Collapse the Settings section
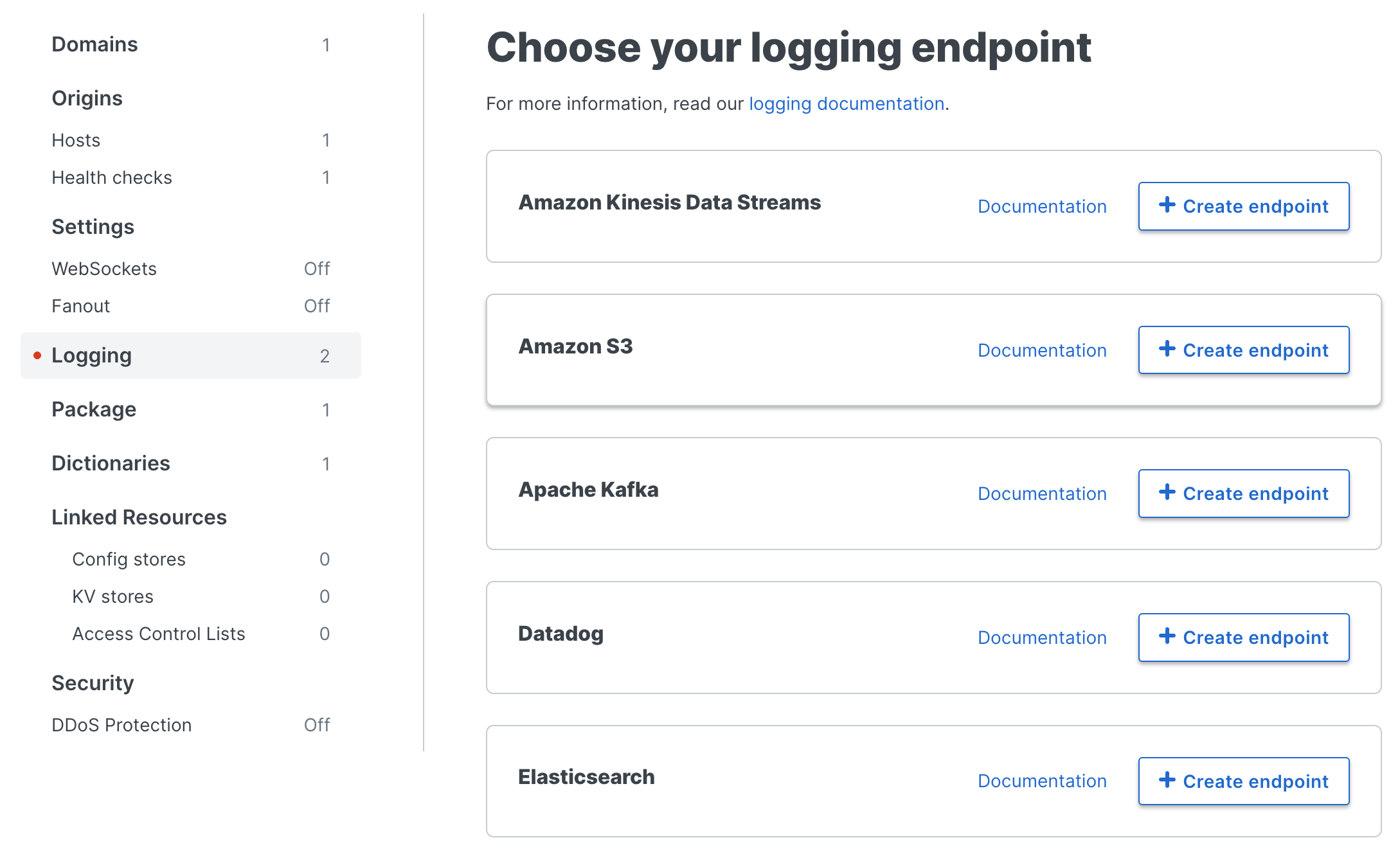This screenshot has height=856, width=1400. (x=93, y=226)
